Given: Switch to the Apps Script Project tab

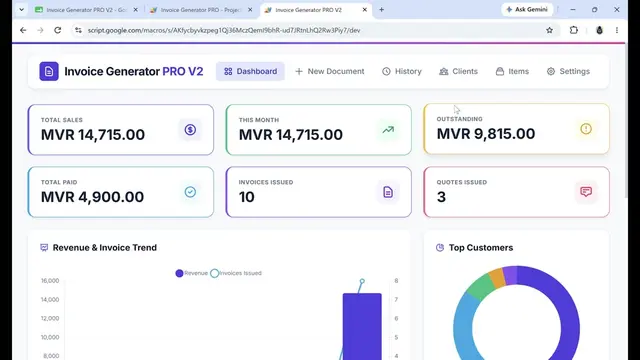Looking at the screenshot, I should (x=200, y=10).
